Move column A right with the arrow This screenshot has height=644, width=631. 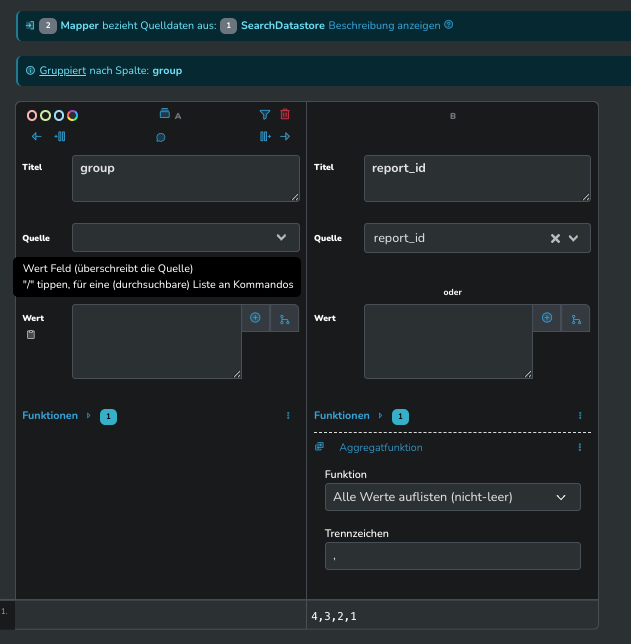tap(285, 136)
